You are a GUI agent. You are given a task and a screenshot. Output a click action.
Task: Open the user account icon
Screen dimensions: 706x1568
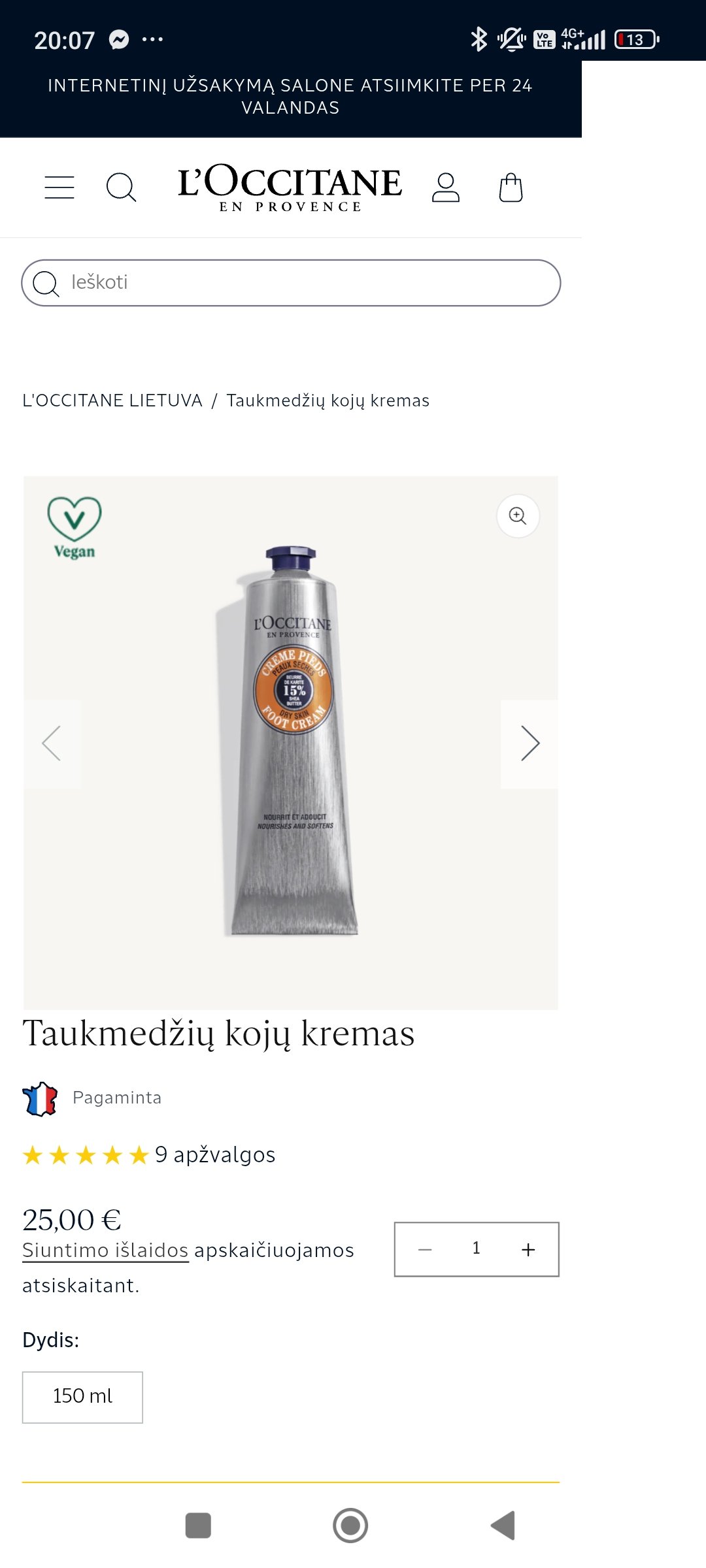click(x=446, y=188)
